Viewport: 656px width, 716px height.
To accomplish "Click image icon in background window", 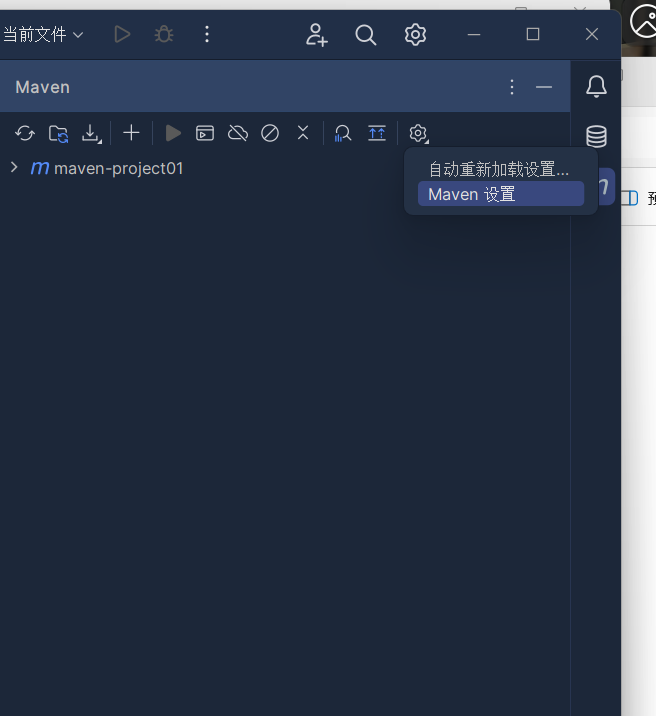I will point(643,21).
